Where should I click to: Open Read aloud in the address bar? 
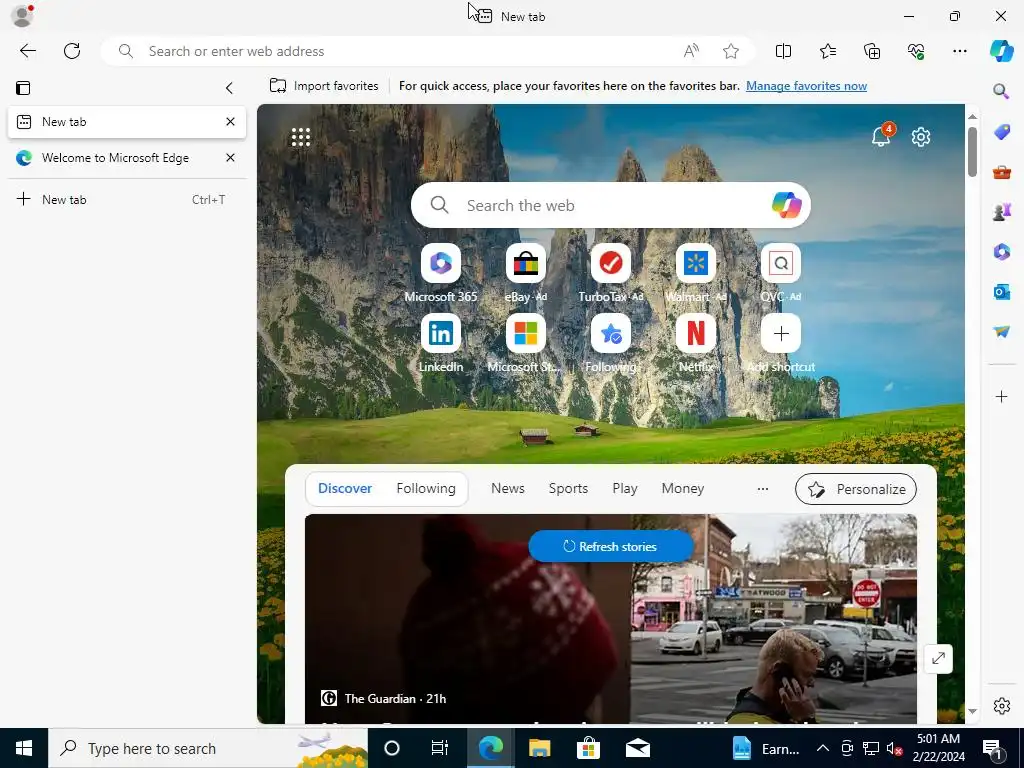point(691,51)
